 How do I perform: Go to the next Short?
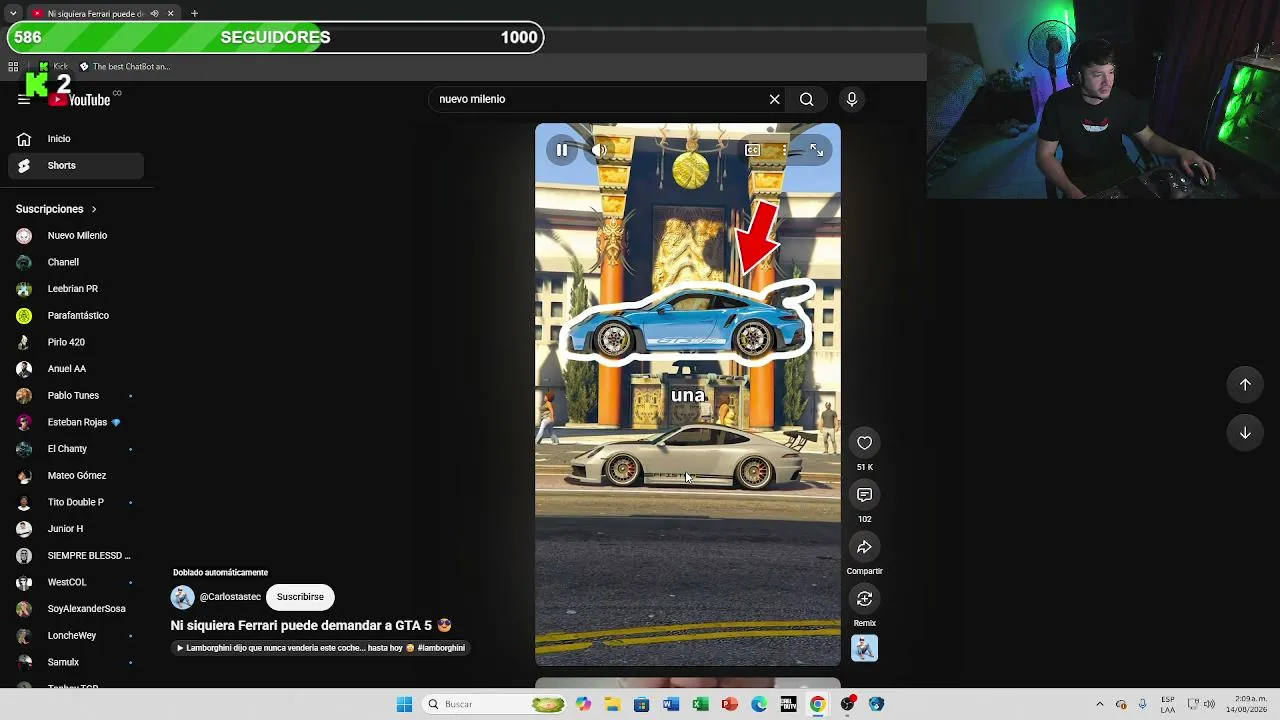[x=1245, y=433]
